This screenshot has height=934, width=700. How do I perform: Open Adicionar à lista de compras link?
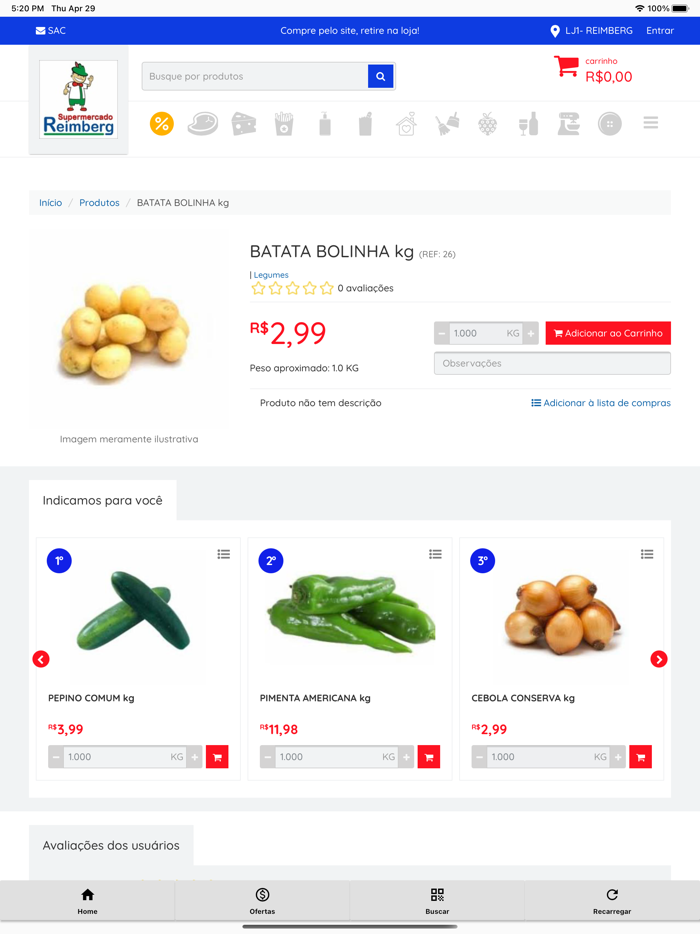coord(601,403)
